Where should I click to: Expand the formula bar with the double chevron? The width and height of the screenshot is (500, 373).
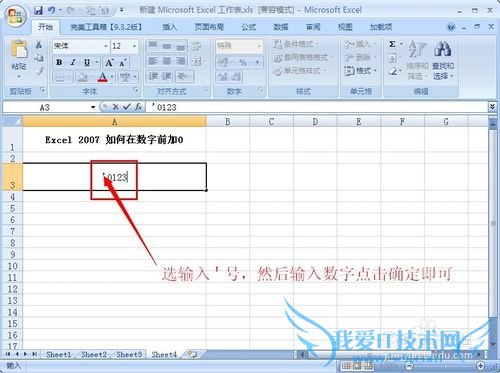pos(492,107)
